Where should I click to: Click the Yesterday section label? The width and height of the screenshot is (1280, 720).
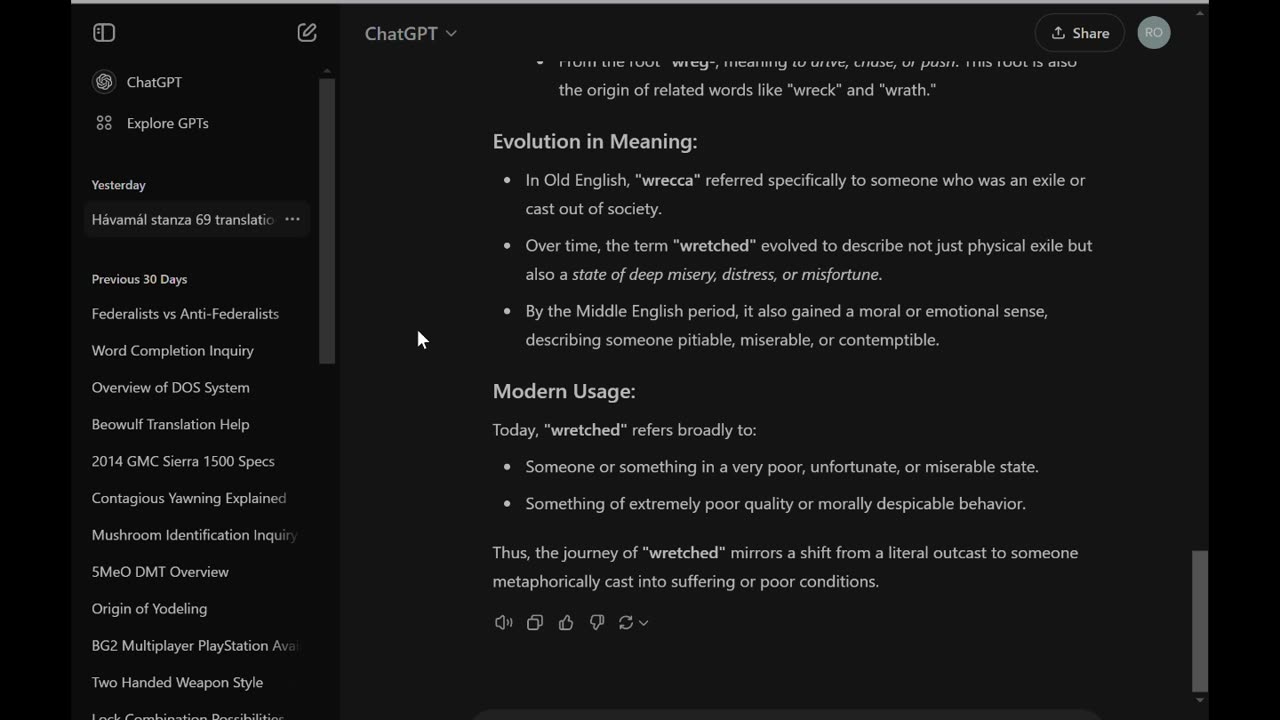pos(118,185)
